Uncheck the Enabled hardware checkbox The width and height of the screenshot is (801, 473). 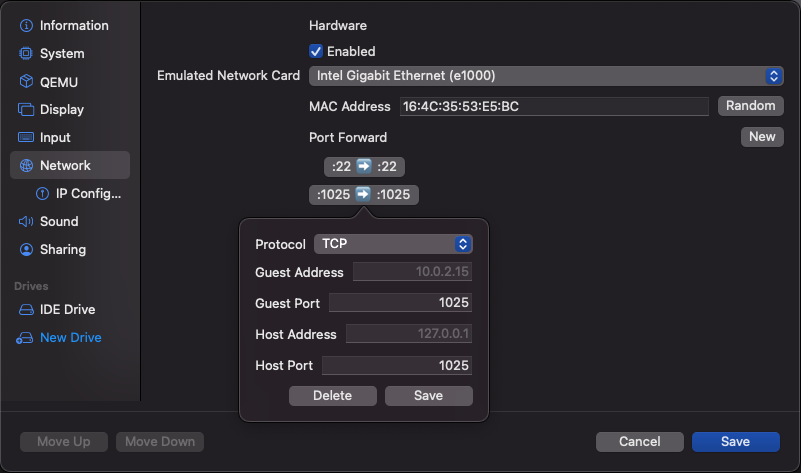pyautogui.click(x=317, y=51)
